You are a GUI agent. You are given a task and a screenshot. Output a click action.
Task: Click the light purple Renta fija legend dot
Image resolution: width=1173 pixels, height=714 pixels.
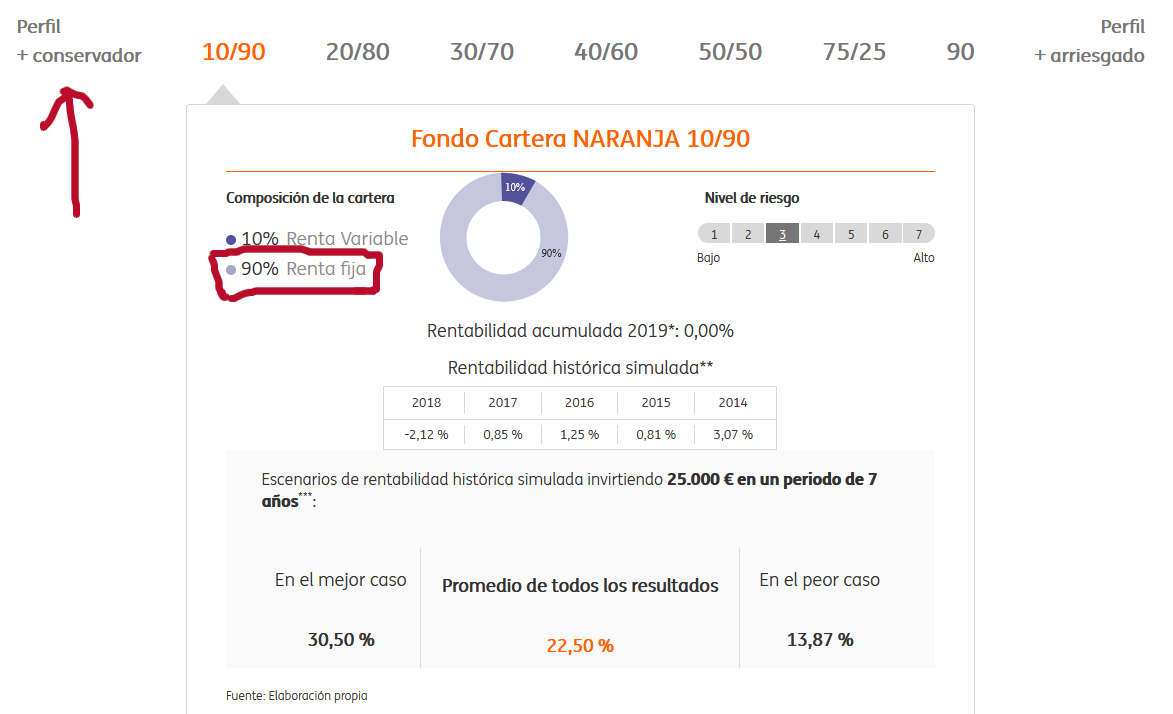click(231, 269)
